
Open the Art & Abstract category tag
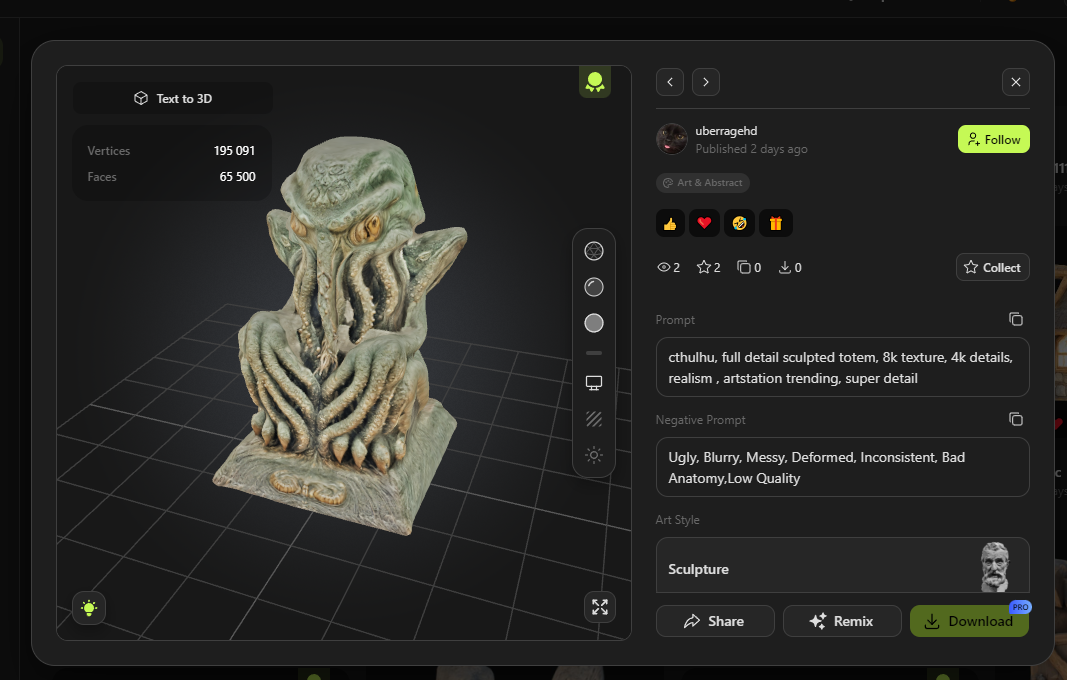click(703, 183)
